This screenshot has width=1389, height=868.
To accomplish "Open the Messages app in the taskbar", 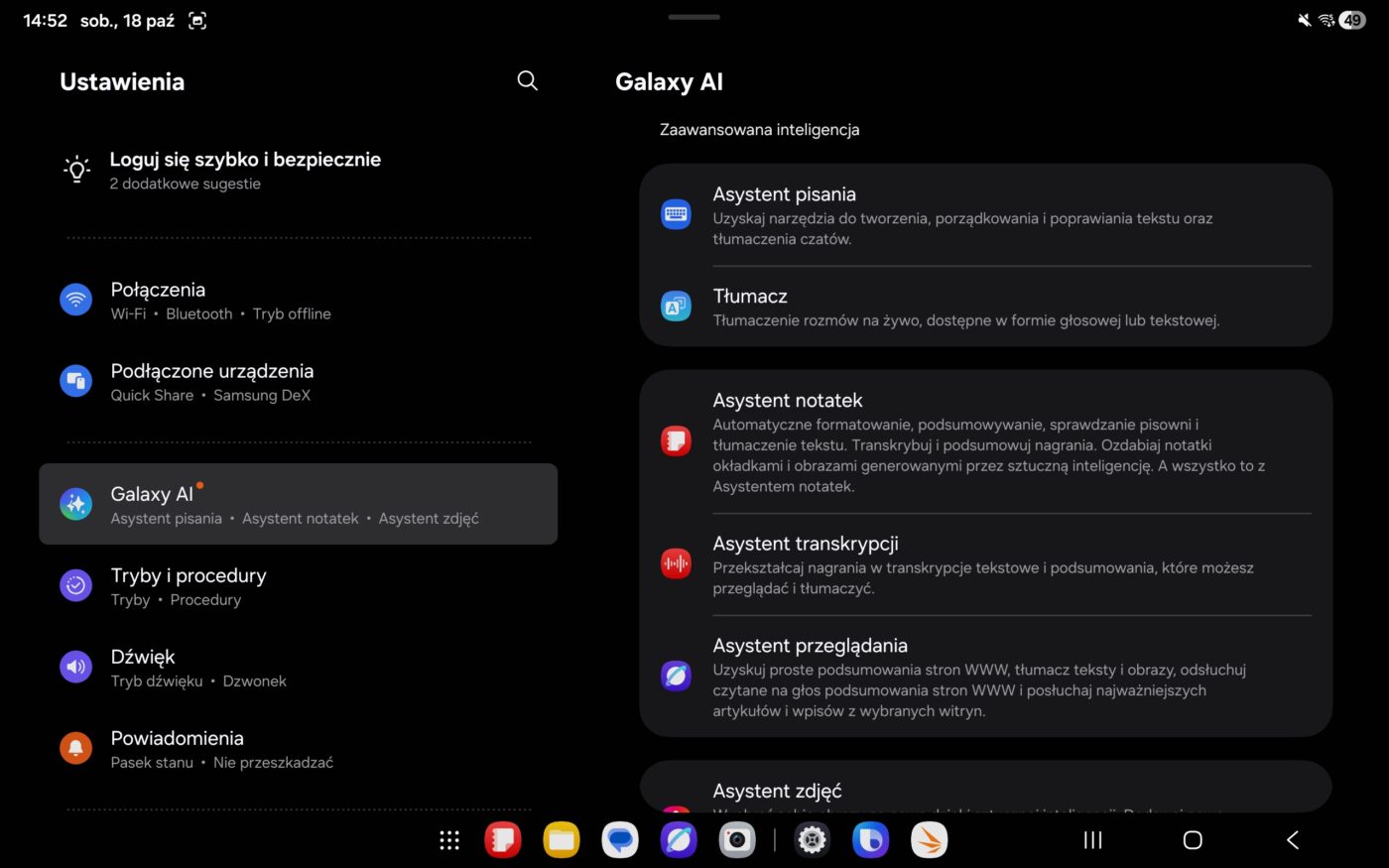I will coord(620,840).
